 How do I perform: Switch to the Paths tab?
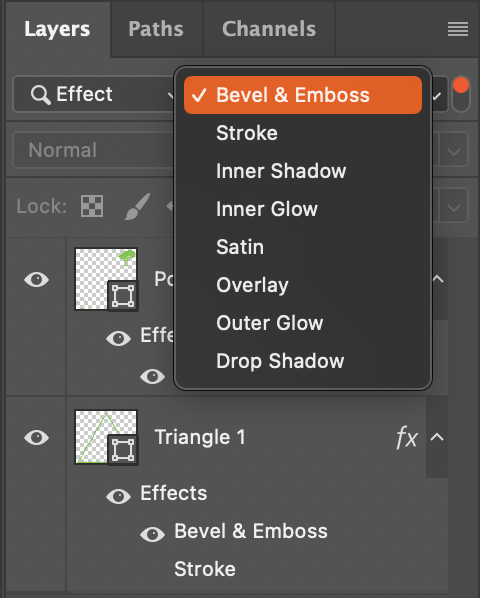pyautogui.click(x=156, y=29)
